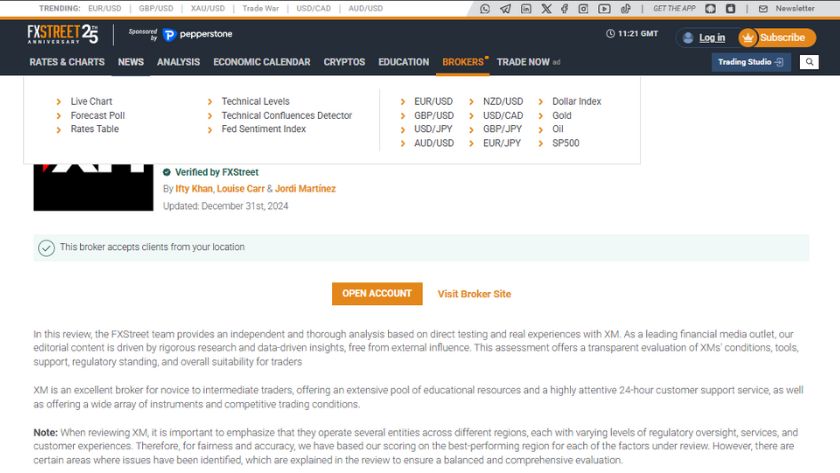Select EUR/JPY in the dropdown
The image size is (840, 473).
click(502, 143)
